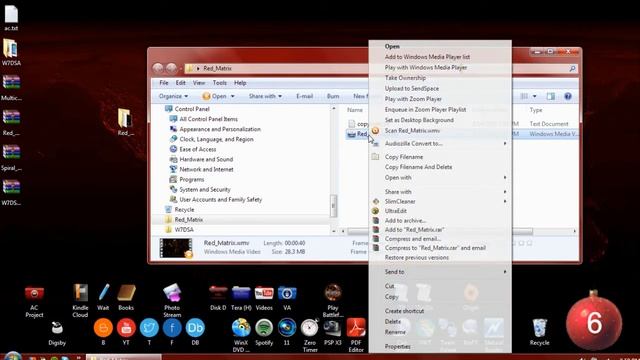Expand Audiozilla Convert to submenu
640x360 pixels.
pyautogui.click(x=505, y=144)
